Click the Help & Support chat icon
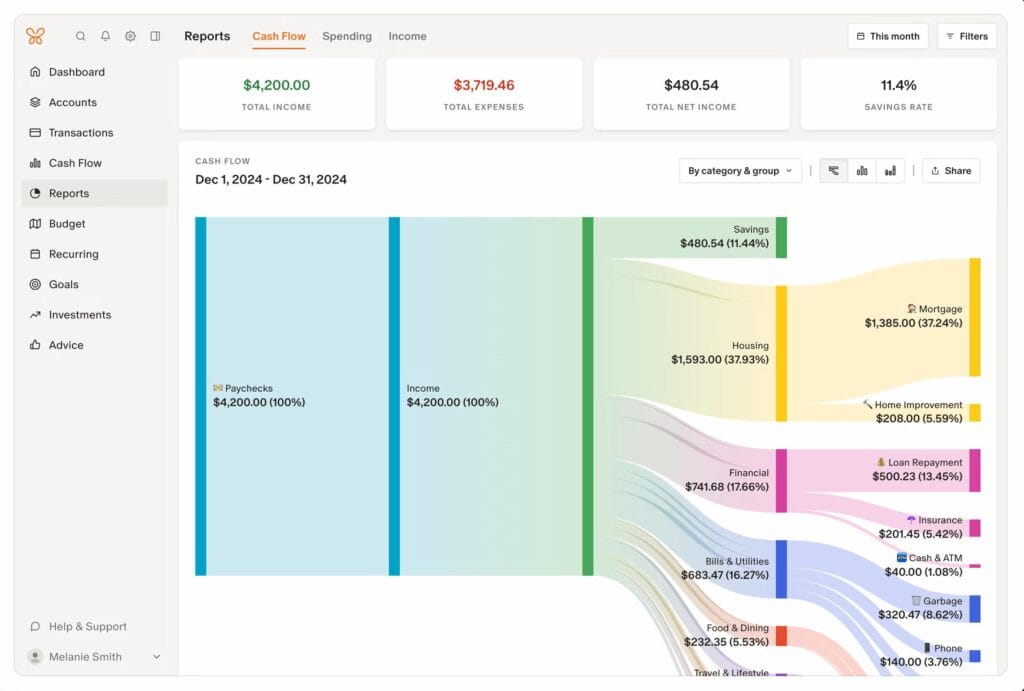This screenshot has width=1024, height=691. pyautogui.click(x=36, y=626)
